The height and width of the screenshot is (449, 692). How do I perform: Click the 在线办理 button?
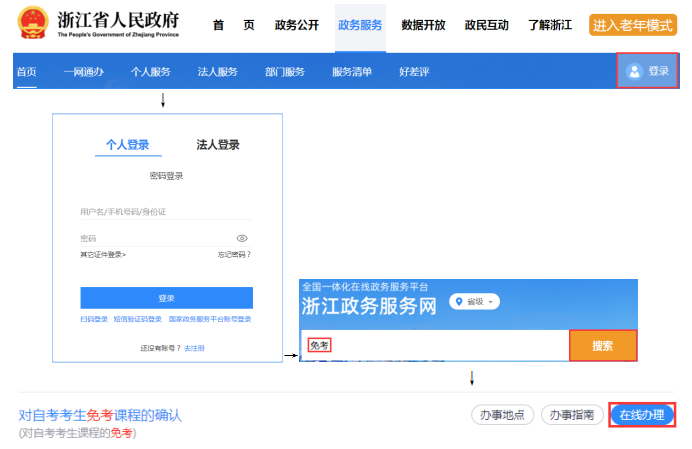[x=642, y=415]
